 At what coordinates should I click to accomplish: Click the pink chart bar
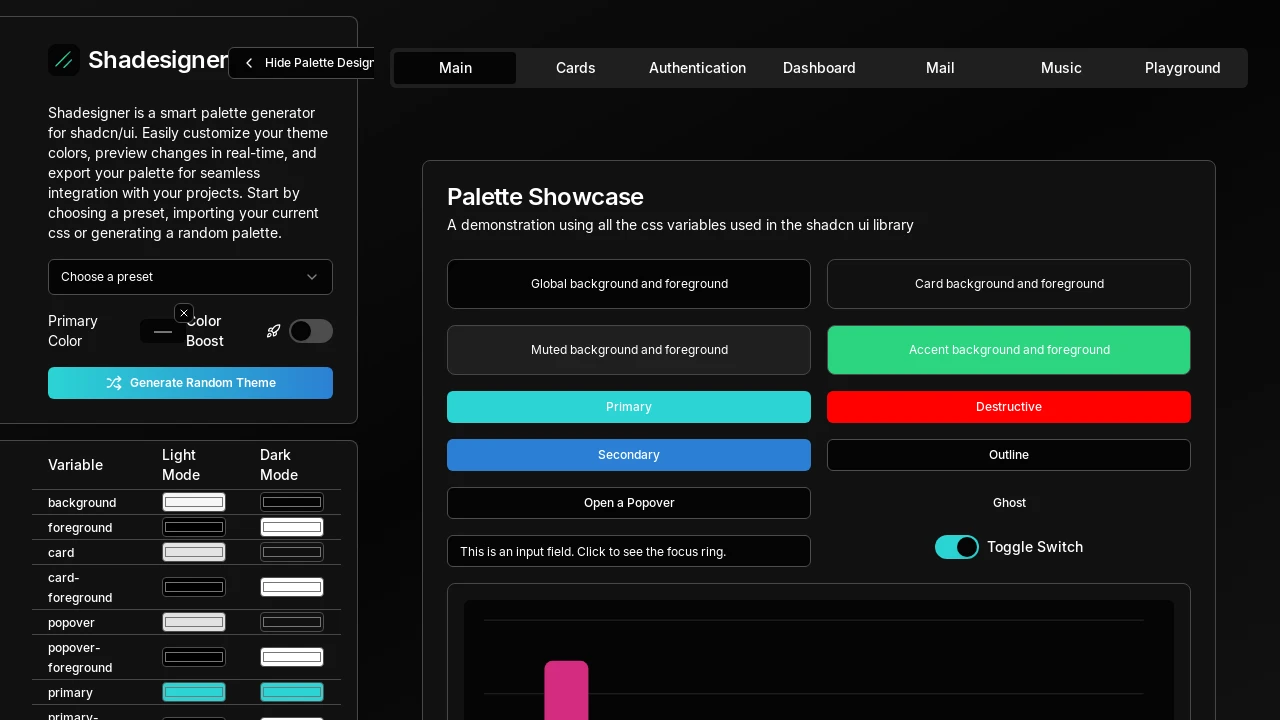566,690
